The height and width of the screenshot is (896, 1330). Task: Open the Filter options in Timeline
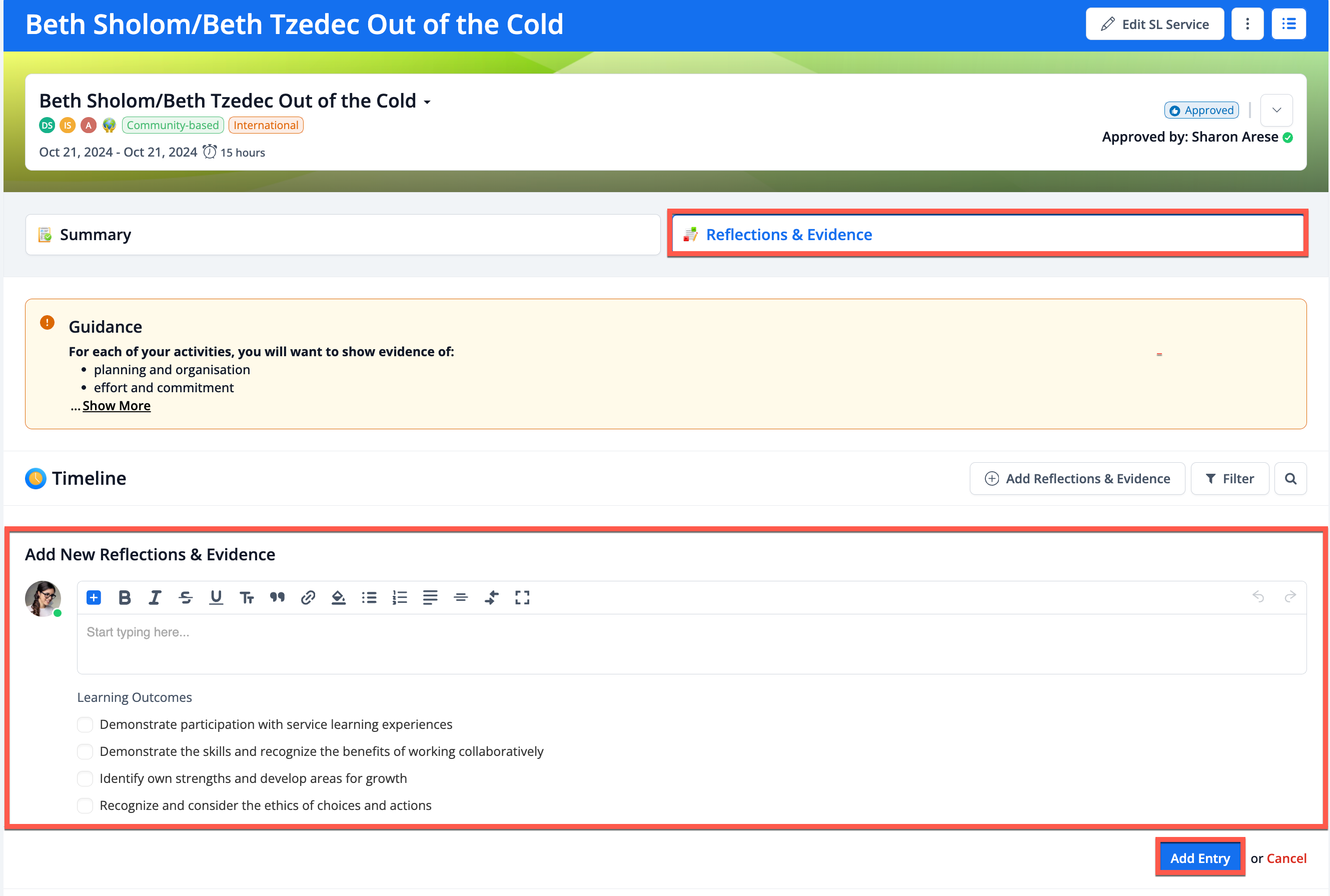[1229, 479]
